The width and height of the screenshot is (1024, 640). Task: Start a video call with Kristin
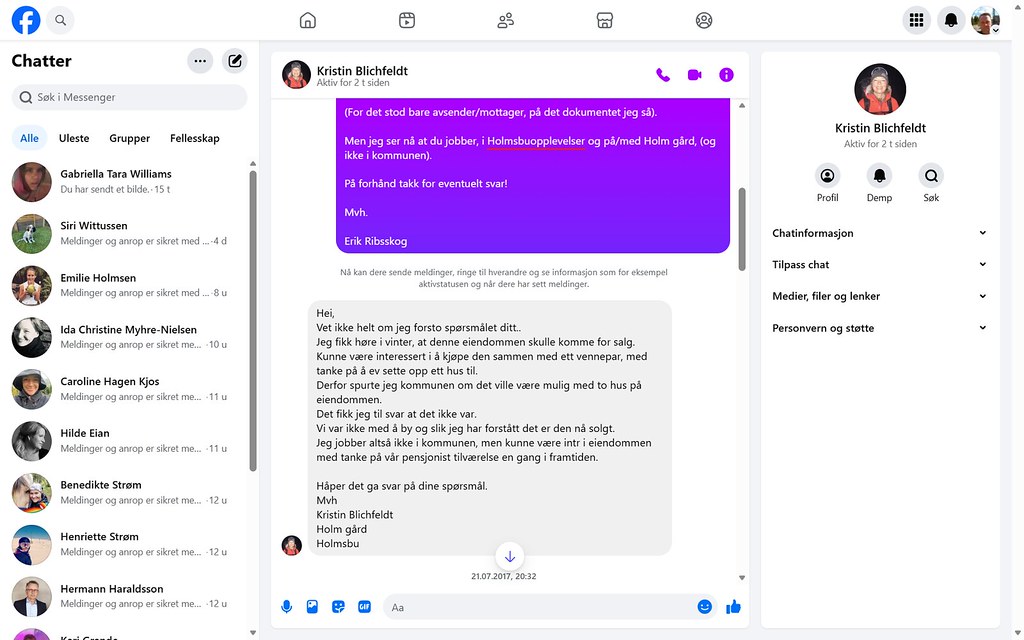tap(694, 75)
